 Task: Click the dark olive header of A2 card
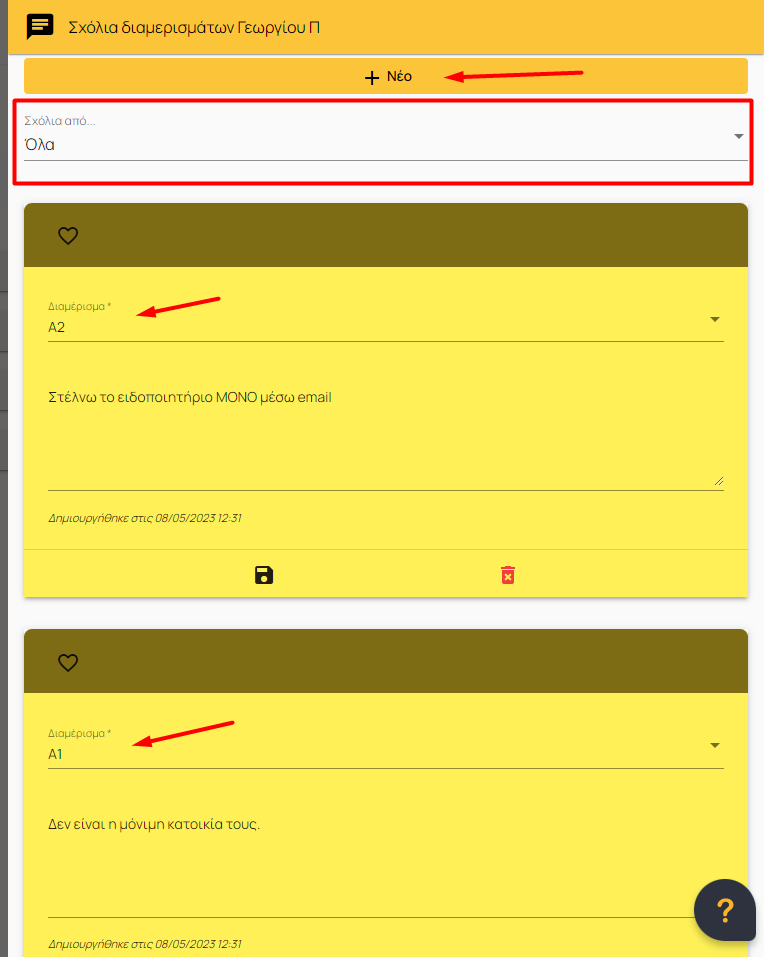[x=386, y=235]
